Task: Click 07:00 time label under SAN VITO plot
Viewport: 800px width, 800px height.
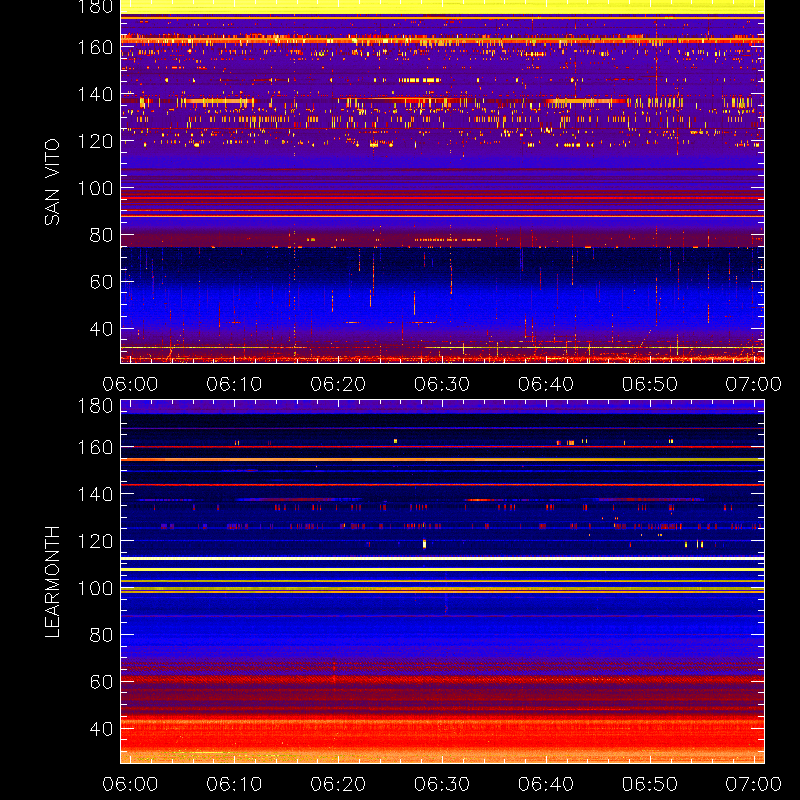Action: (x=754, y=384)
